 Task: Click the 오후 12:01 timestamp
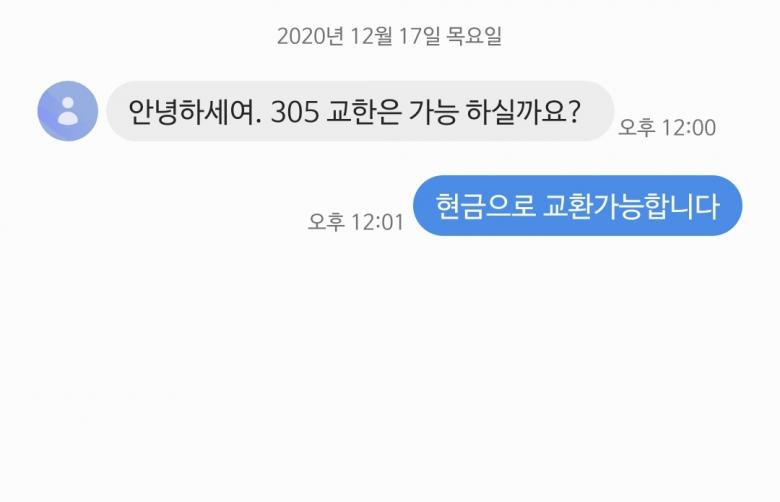356,222
